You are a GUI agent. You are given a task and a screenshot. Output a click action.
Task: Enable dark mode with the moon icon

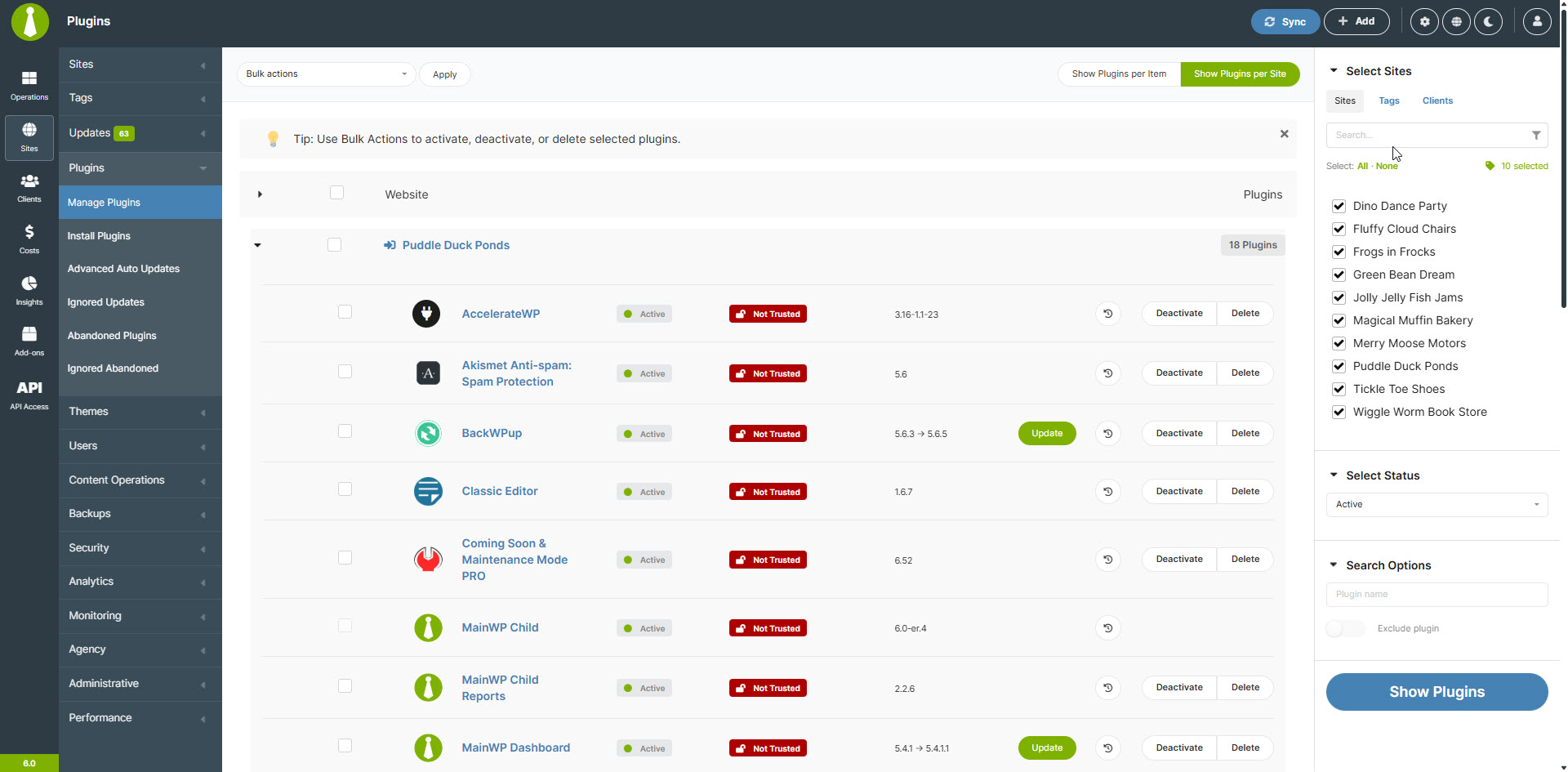coord(1488,21)
